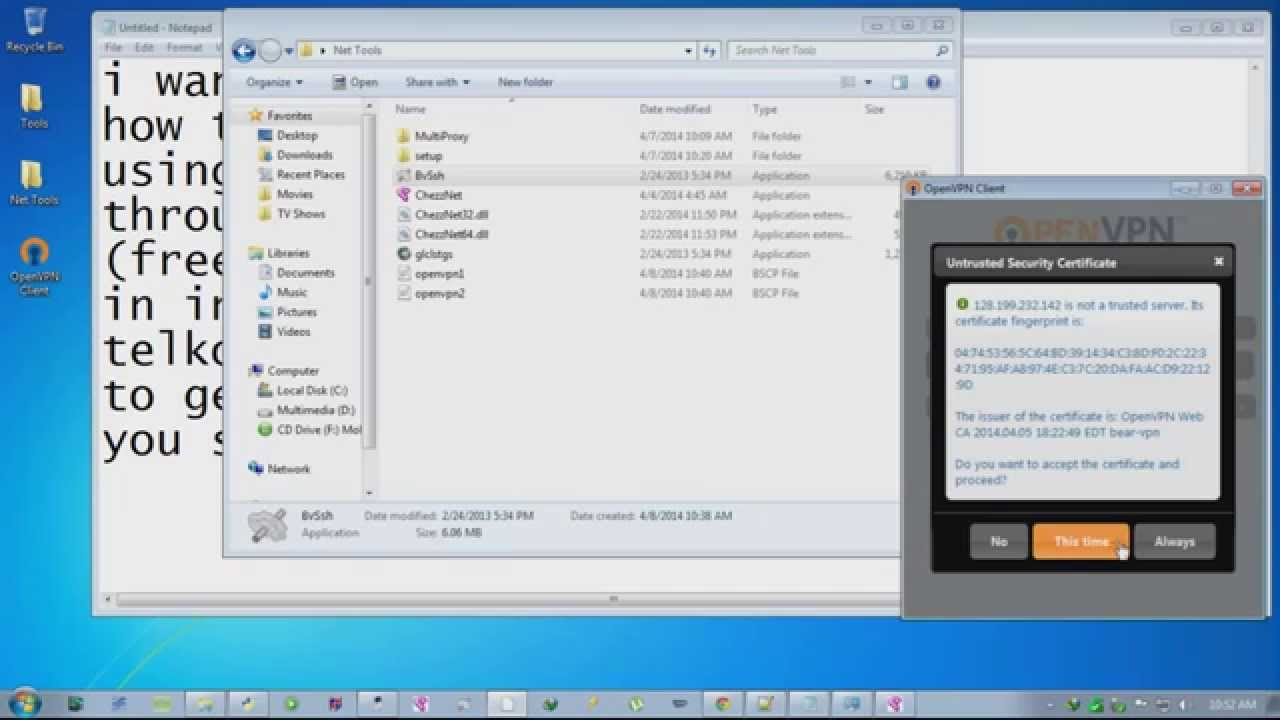The height and width of the screenshot is (720, 1280).
Task: Open Multimedia (D:) drive
Action: [x=315, y=410]
